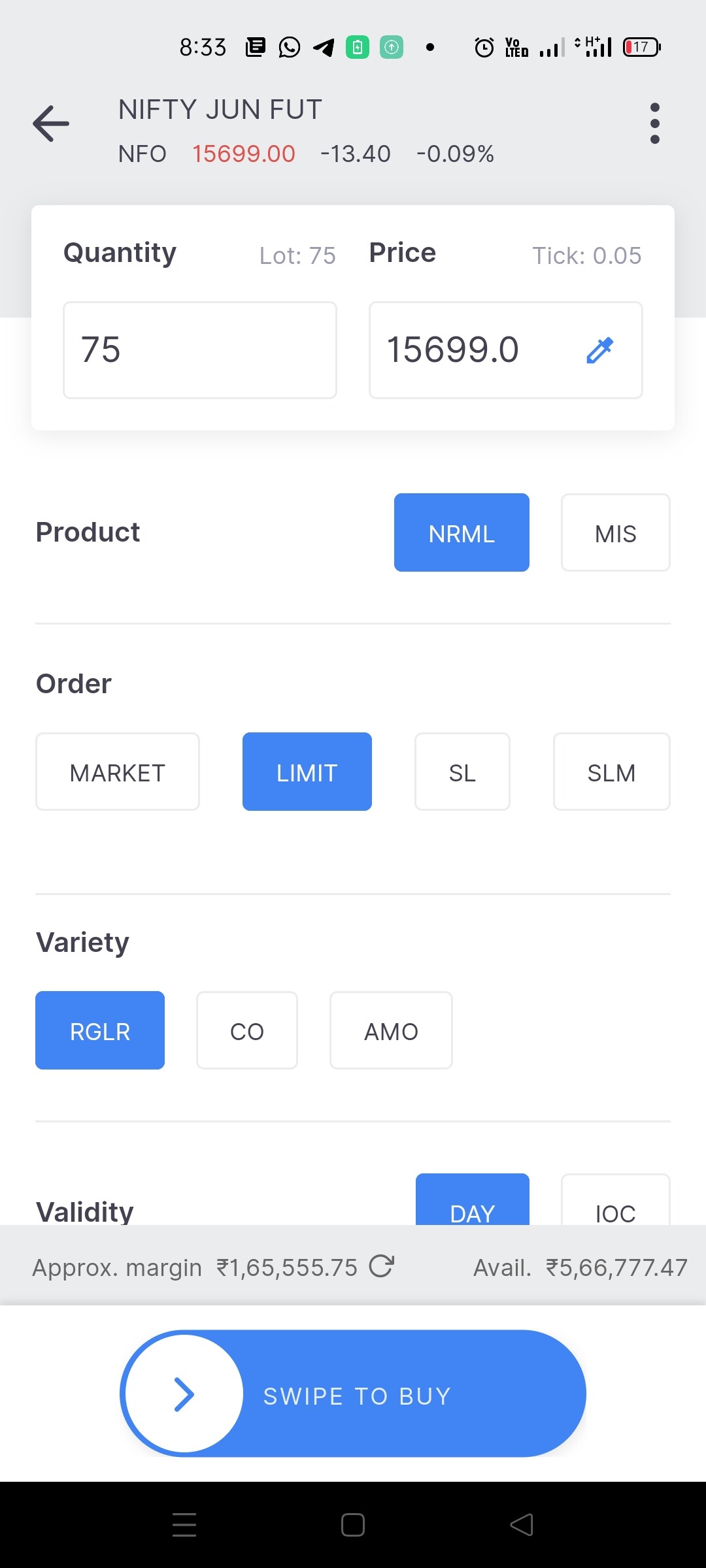Tap Android back triangle icon
This screenshot has width=706, height=1568.
[522, 1525]
